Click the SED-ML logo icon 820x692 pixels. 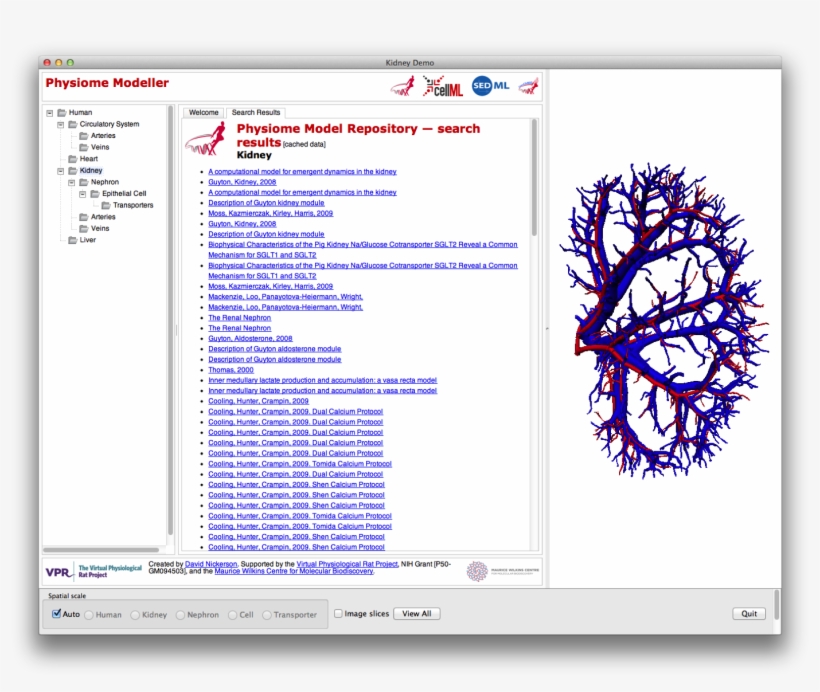click(487, 85)
